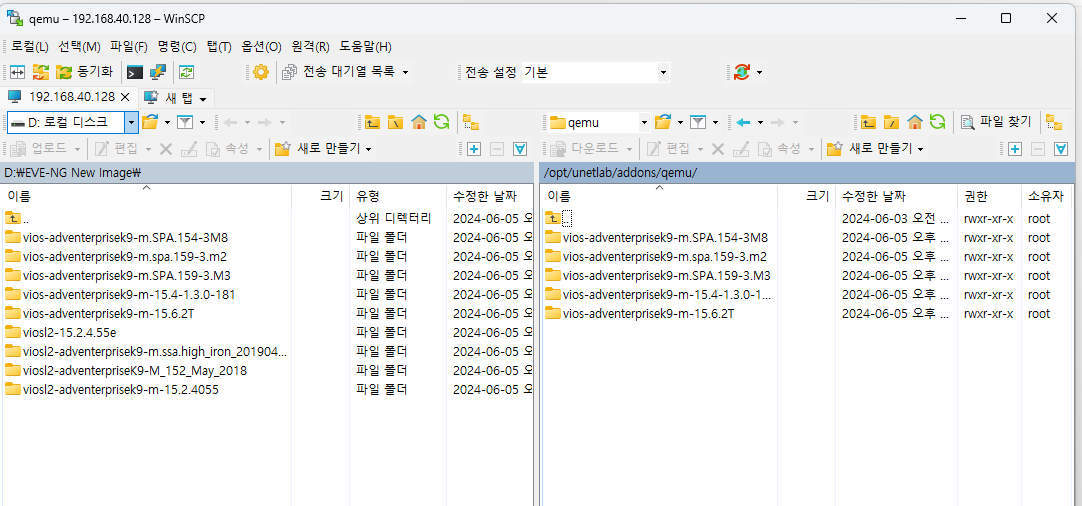1082x506 pixels.
Task: Go to local root directory icon
Action: click(395, 123)
